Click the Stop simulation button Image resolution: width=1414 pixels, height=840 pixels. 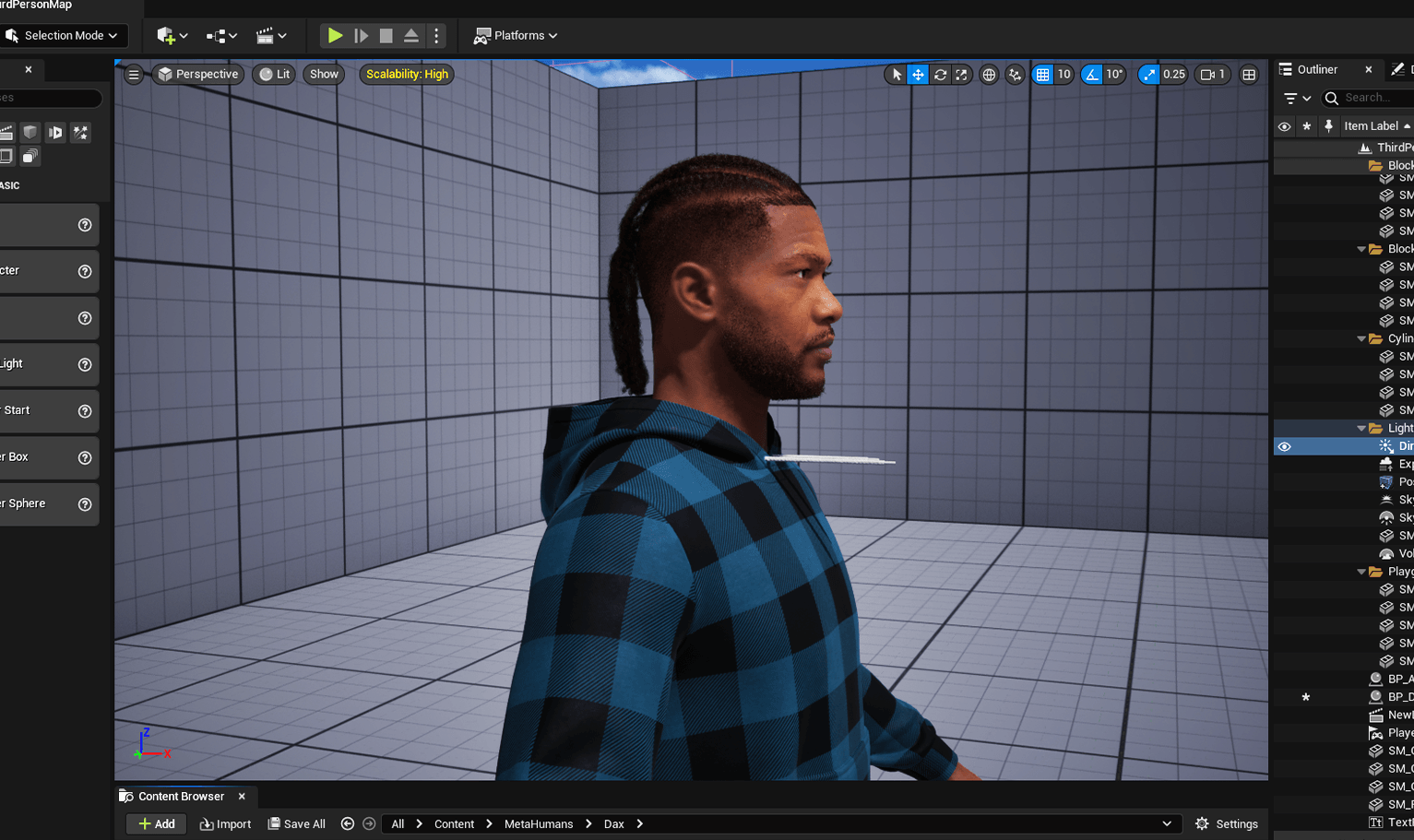tap(386, 35)
